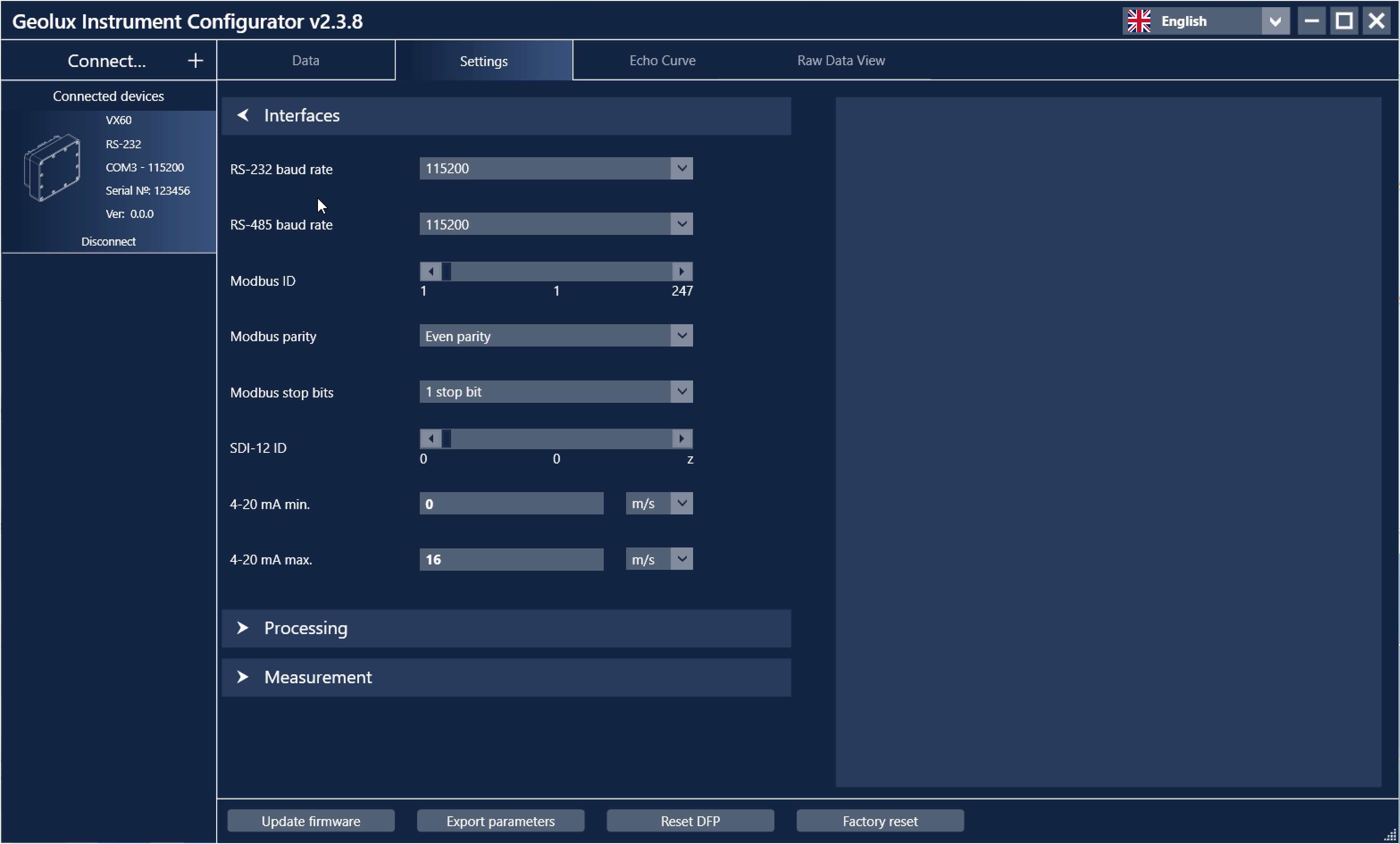This screenshot has height=844, width=1400.
Task: Click Disconnect under the VX60 device
Action: click(x=108, y=242)
